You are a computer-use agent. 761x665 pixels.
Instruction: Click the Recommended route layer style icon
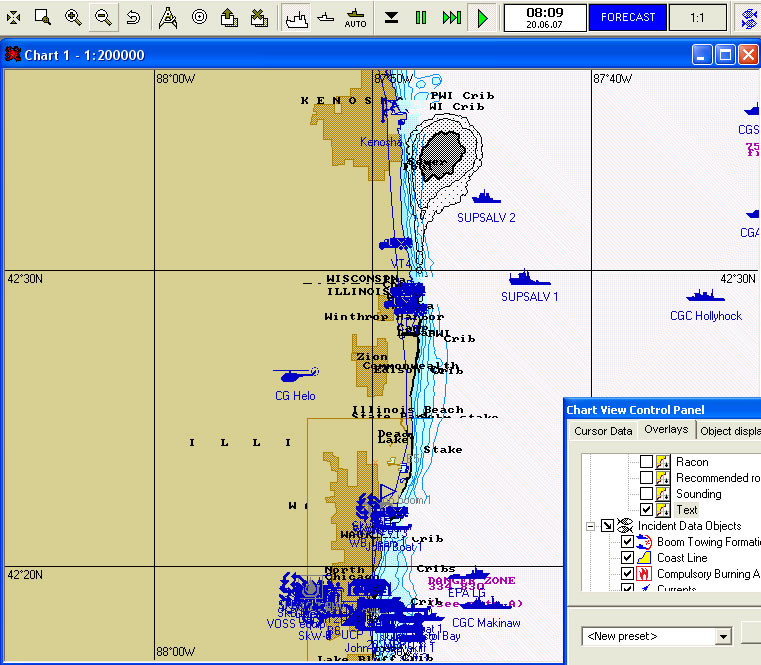coord(663,478)
